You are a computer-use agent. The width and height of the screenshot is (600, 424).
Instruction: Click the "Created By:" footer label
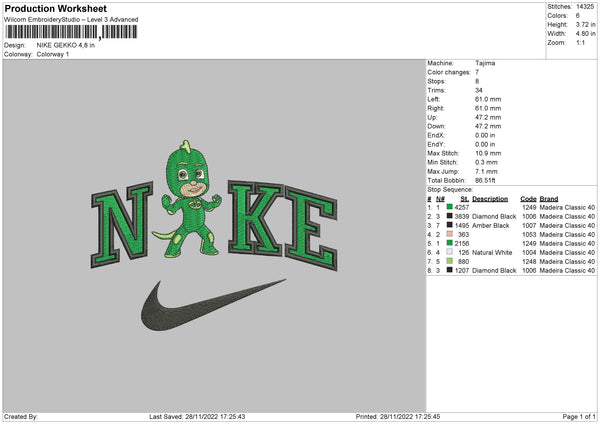[21, 417]
